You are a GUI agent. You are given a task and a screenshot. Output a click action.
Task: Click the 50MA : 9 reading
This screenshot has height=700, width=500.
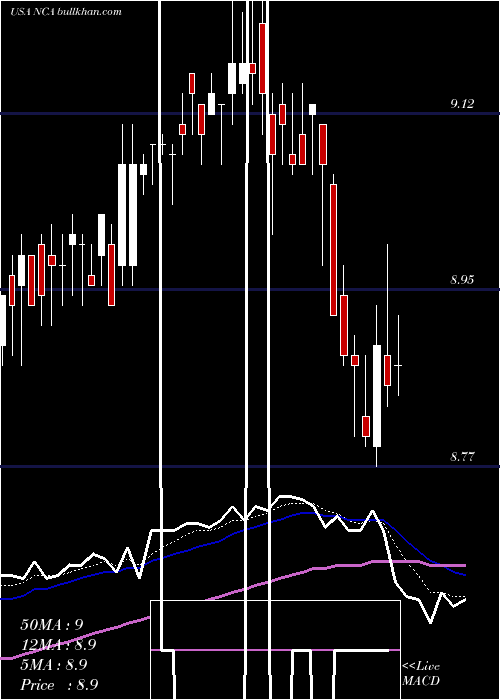pos(52,625)
